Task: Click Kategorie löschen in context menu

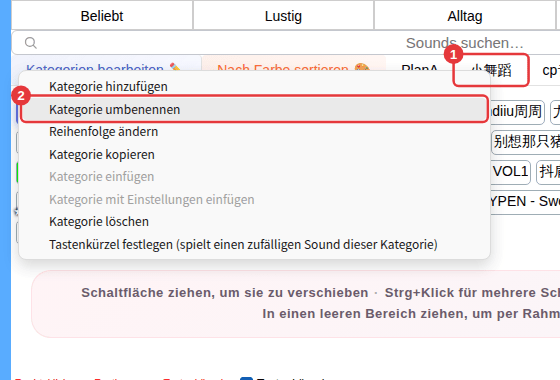Action: coord(254,221)
